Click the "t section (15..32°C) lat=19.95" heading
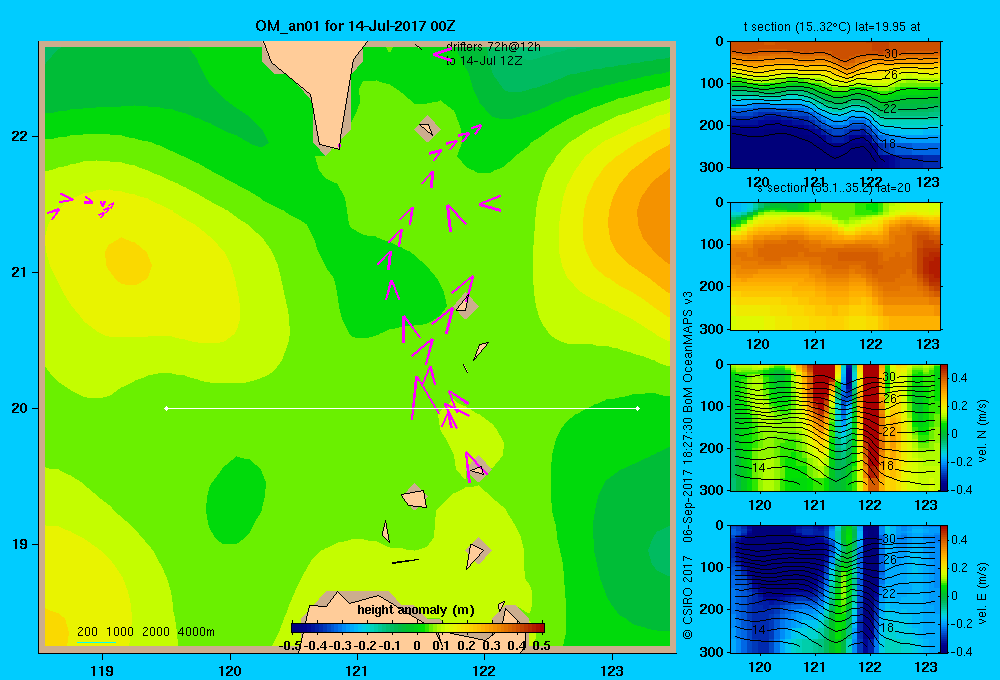Viewport: 1000px width, 680px height. (x=832, y=27)
